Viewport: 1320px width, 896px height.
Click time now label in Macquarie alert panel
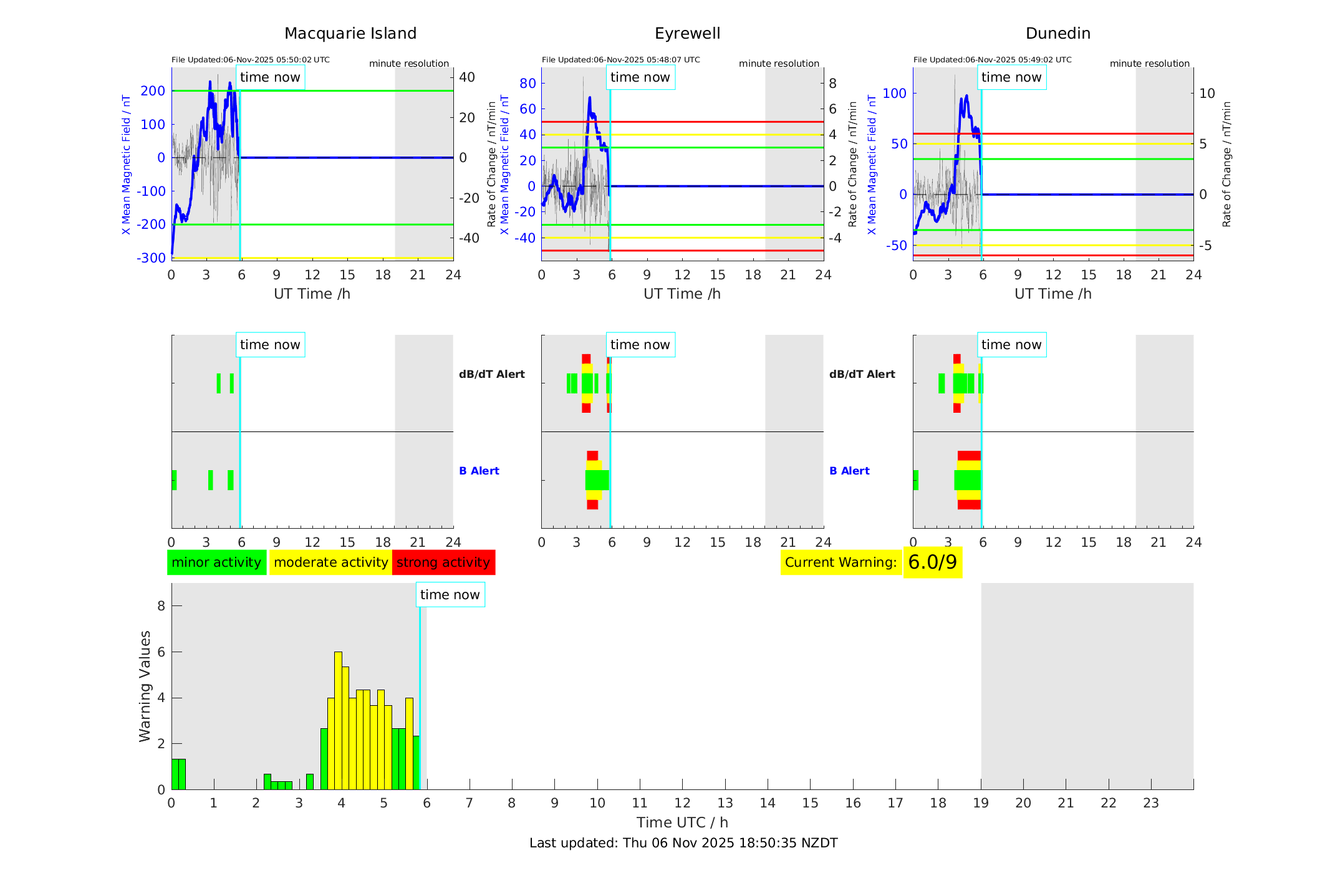pyautogui.click(x=270, y=344)
